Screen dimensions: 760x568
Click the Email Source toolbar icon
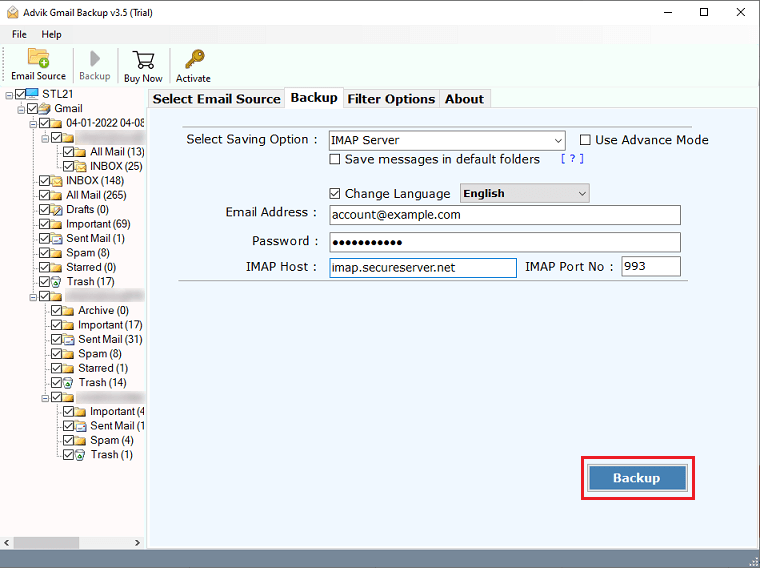coord(38,58)
